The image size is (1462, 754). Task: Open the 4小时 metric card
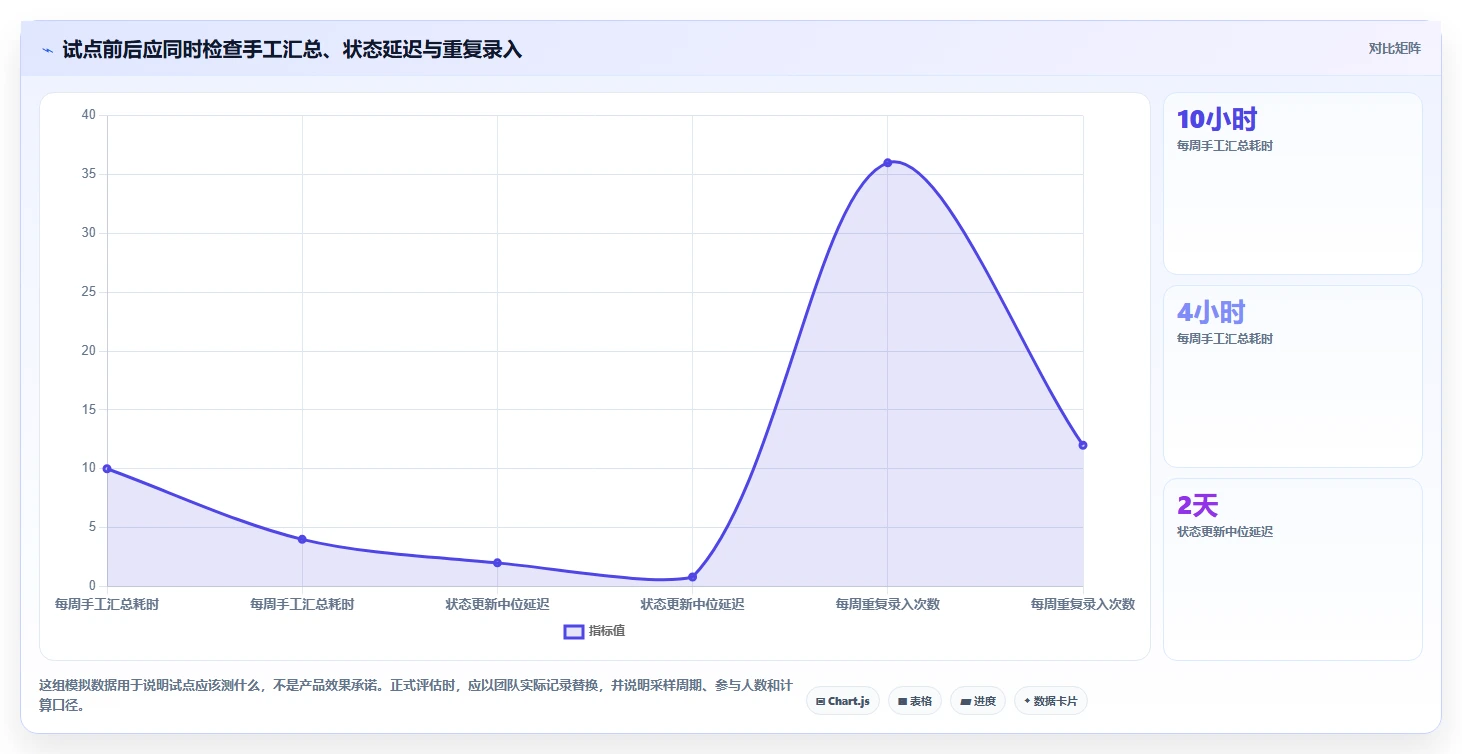(1292, 376)
